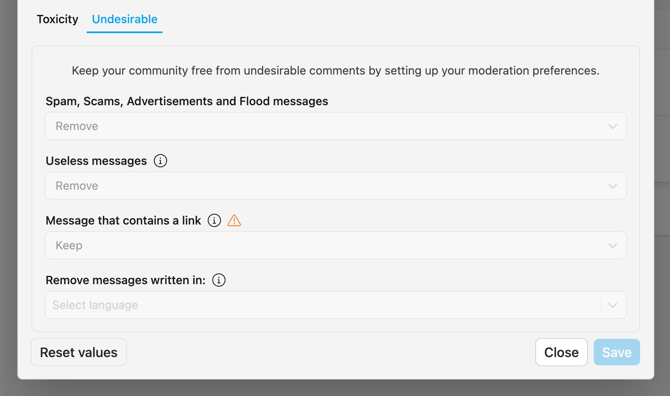Click the Useless messages label
This screenshot has width=670, height=396.
[96, 161]
